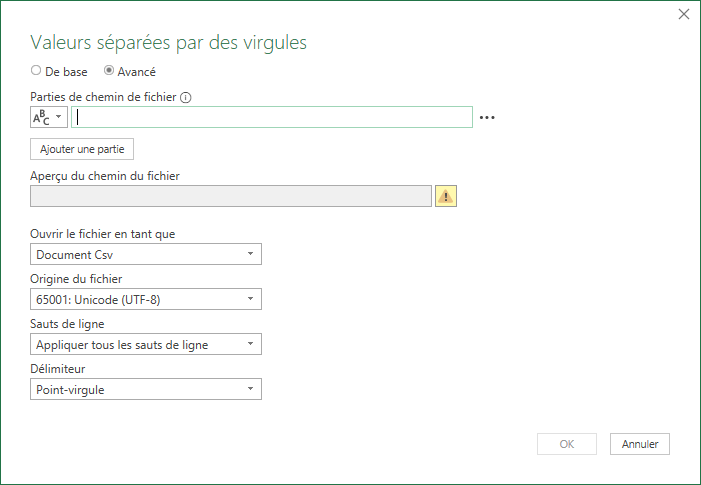Open the Point-virgule delimiter dropdown
The image size is (701, 485).
tap(146, 389)
